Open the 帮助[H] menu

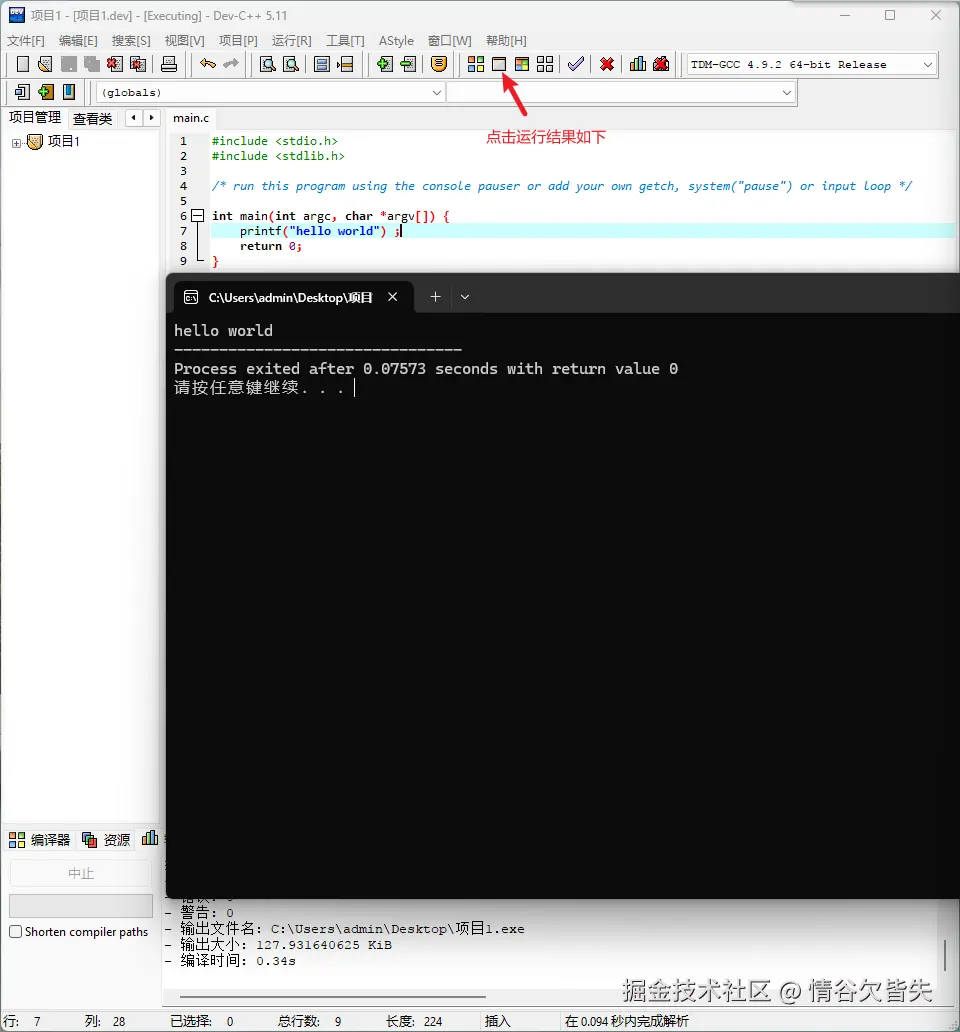506,41
